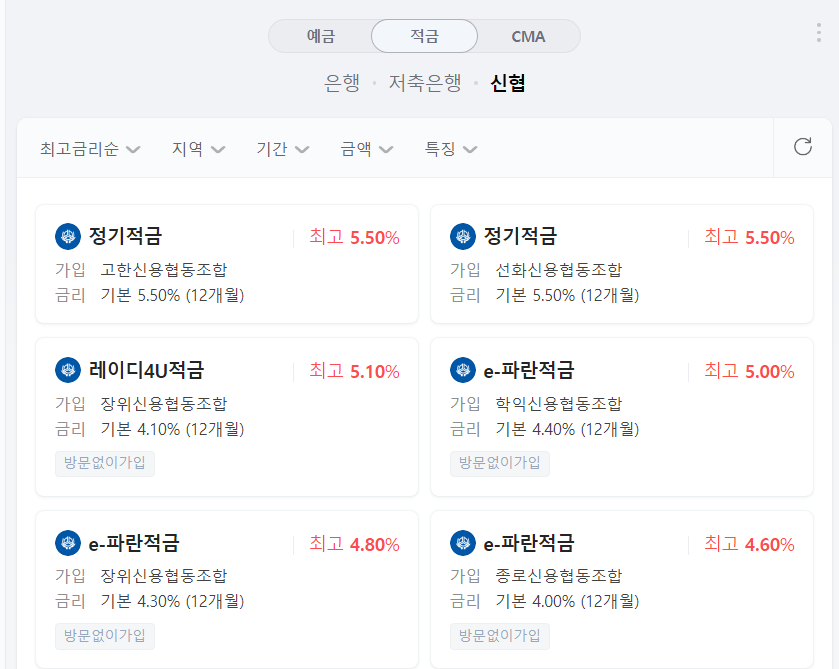Image resolution: width=839 pixels, height=669 pixels.
Task: Show 은행 products
Action: point(342,83)
